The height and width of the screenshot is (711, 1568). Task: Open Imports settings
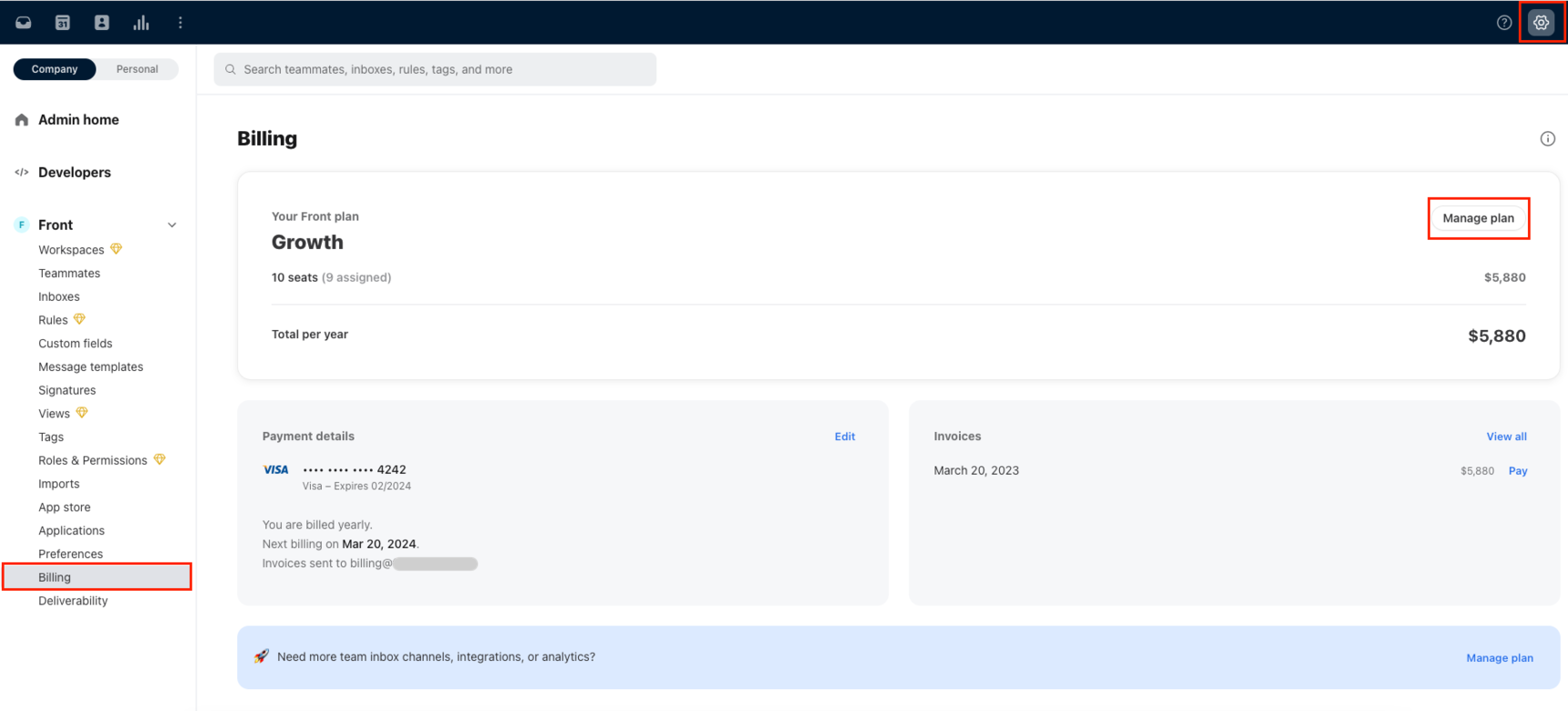(x=59, y=484)
